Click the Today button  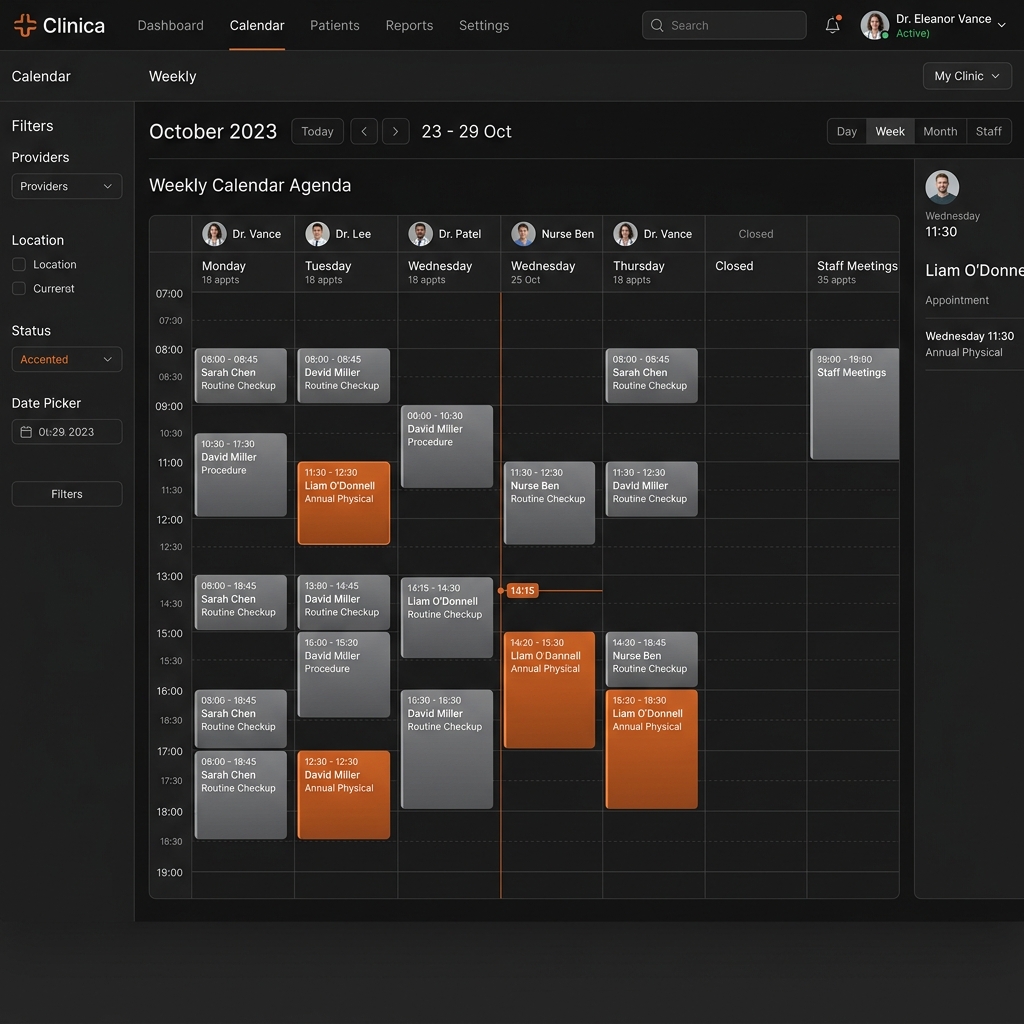pos(317,131)
